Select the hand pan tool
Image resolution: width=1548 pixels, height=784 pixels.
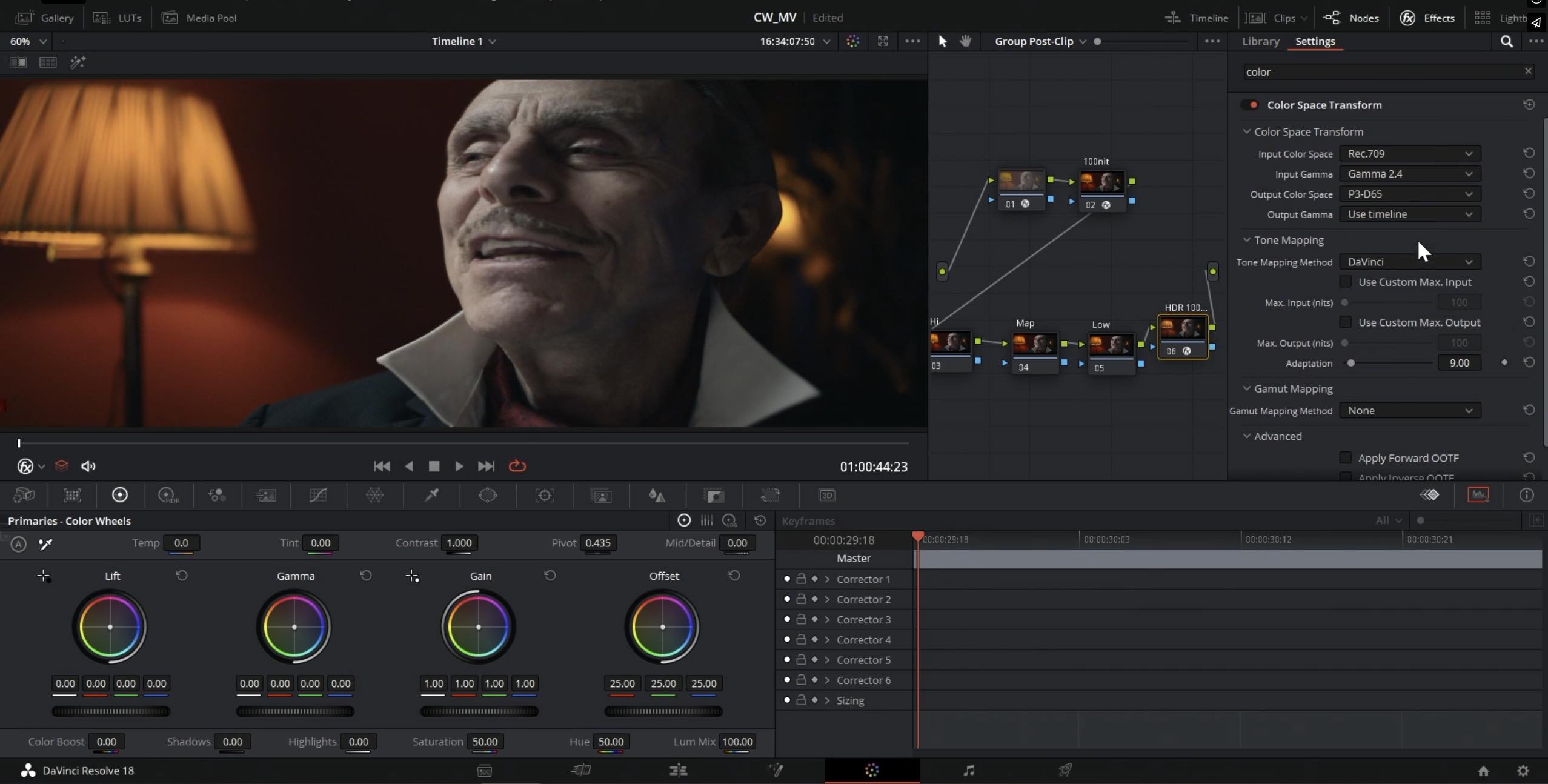(965, 41)
